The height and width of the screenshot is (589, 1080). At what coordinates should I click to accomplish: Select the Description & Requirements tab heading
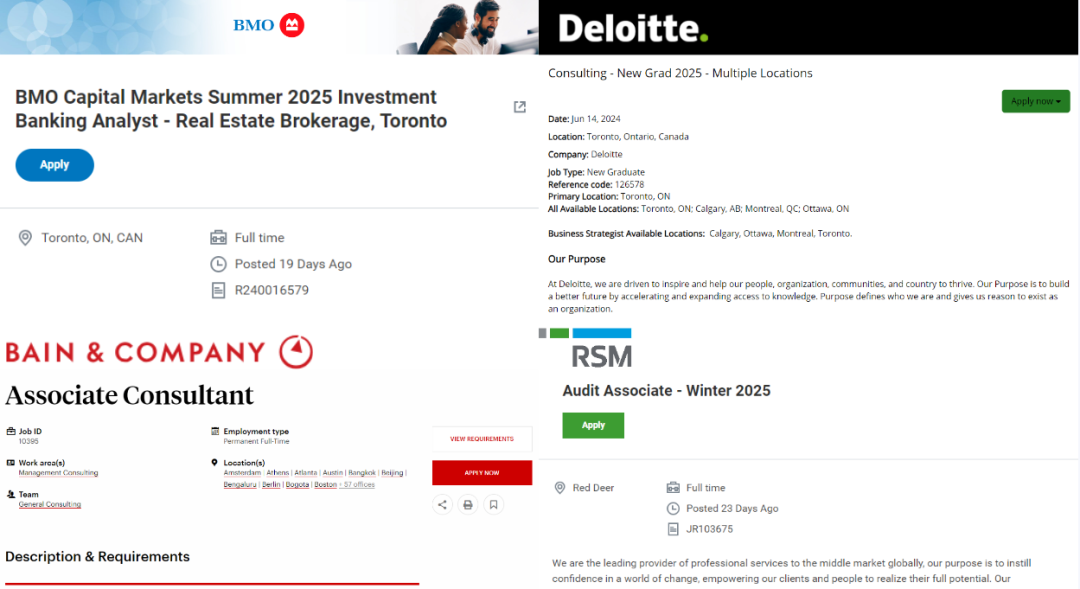97,557
